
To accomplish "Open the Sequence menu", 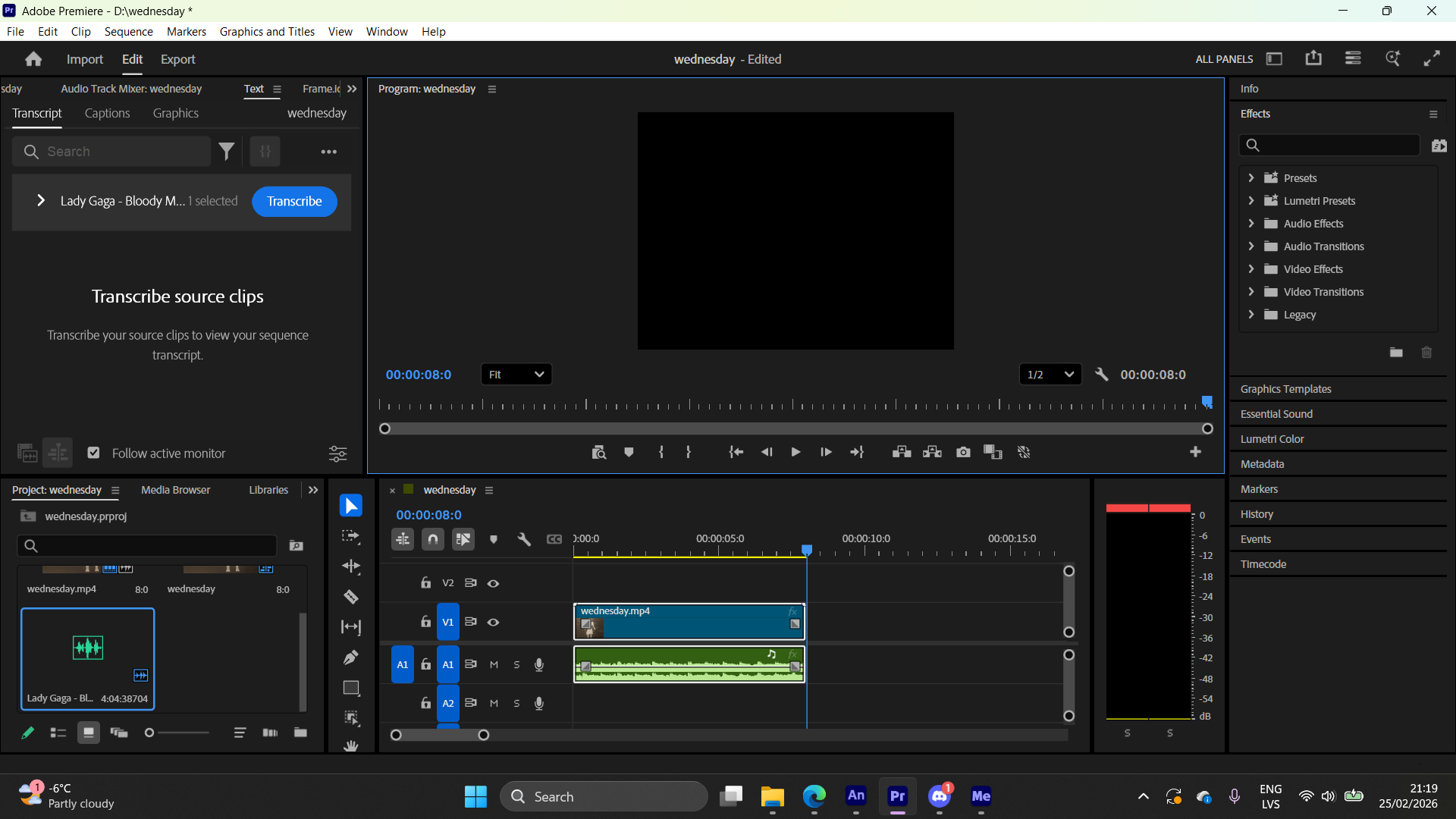I will [128, 31].
